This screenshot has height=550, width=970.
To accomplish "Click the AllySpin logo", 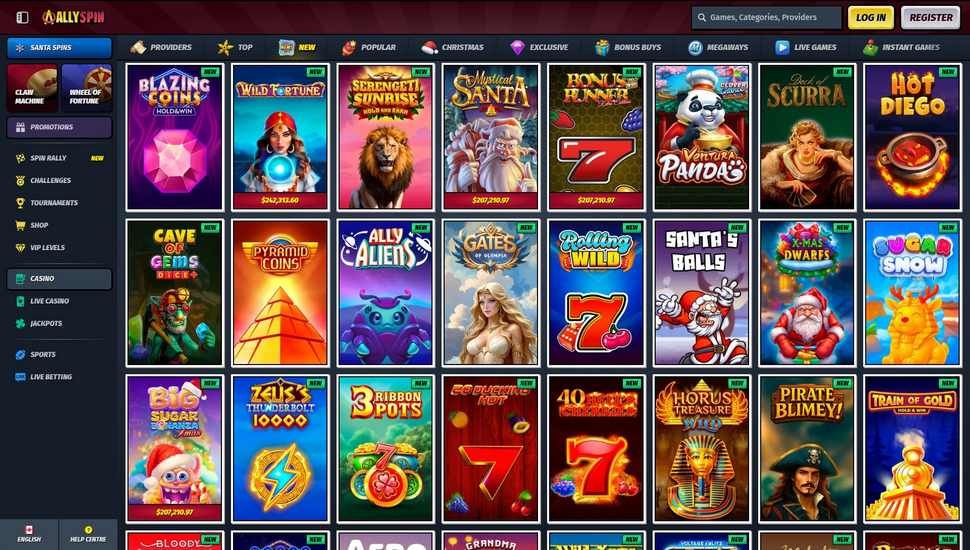I will (74, 17).
